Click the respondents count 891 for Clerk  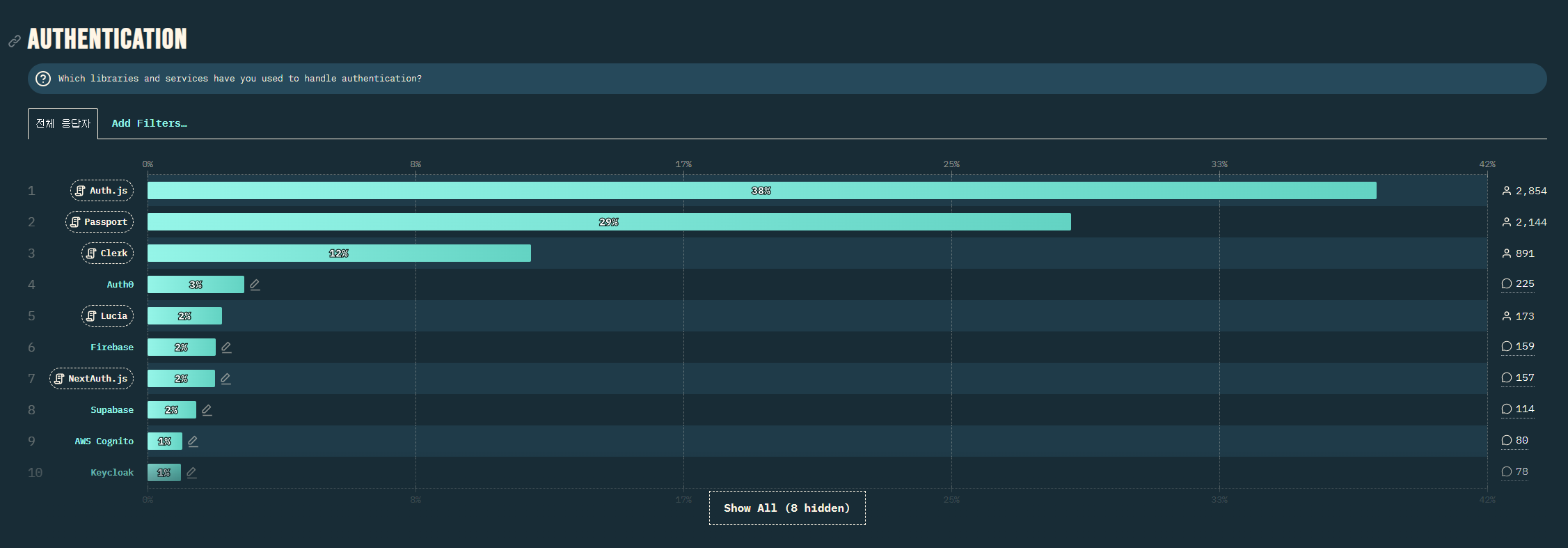(1518, 253)
